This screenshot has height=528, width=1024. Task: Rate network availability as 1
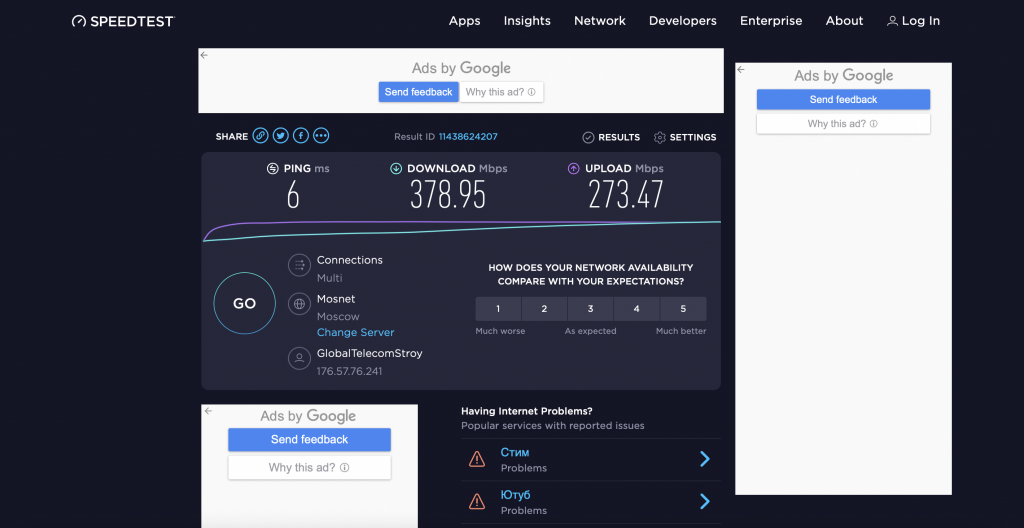tap(498, 309)
